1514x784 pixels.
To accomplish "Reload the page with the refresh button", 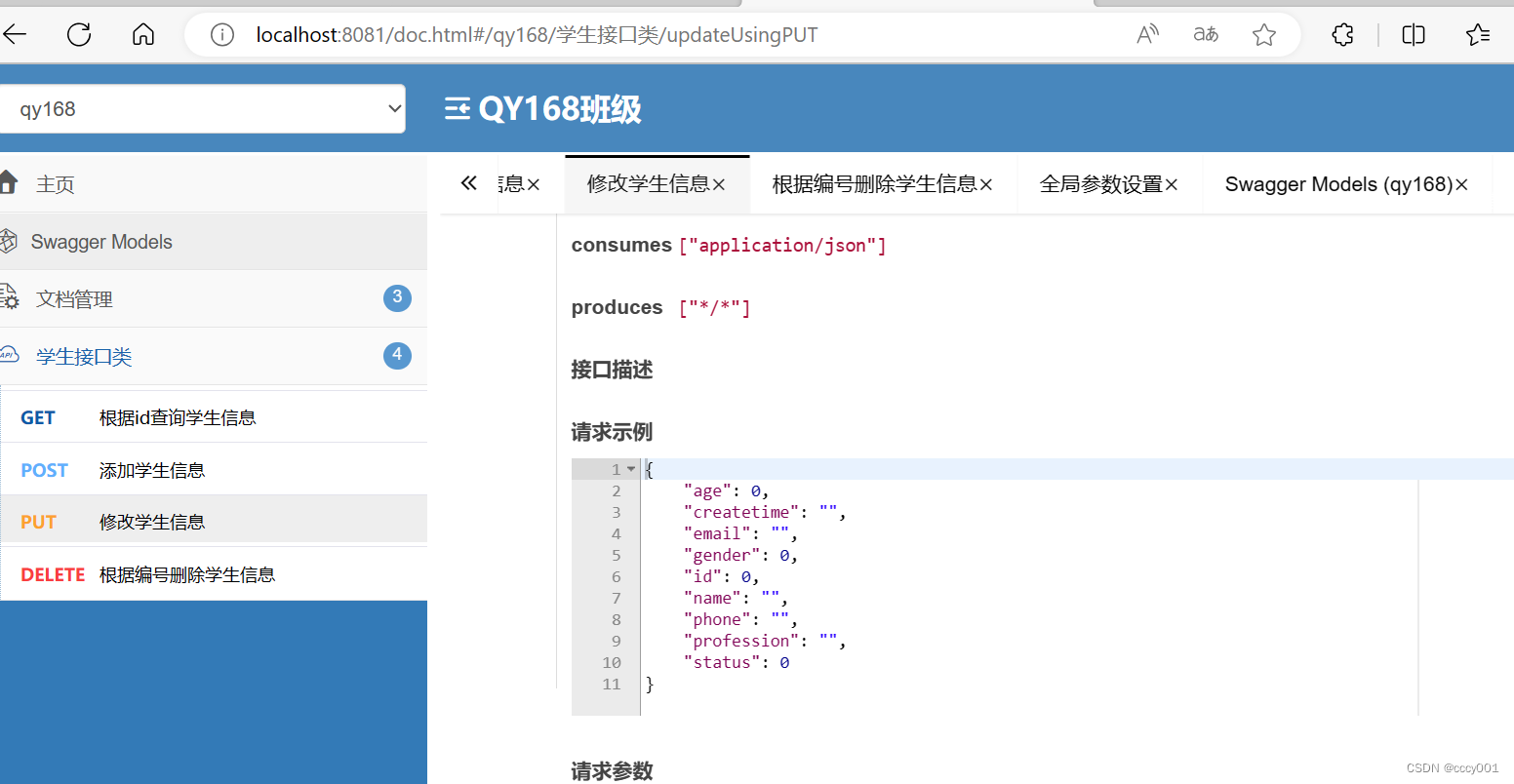I will pos(79,34).
